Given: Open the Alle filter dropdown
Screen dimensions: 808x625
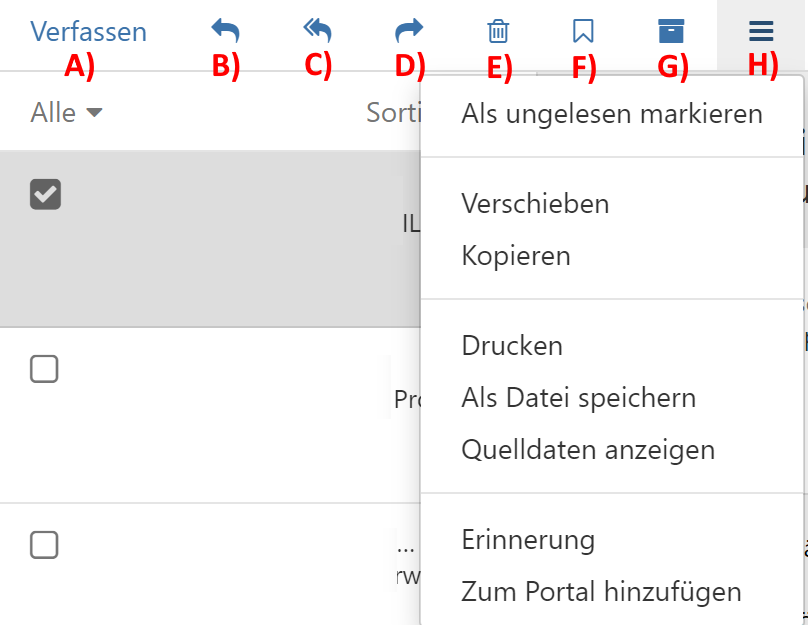Looking at the screenshot, I should tap(66, 113).
